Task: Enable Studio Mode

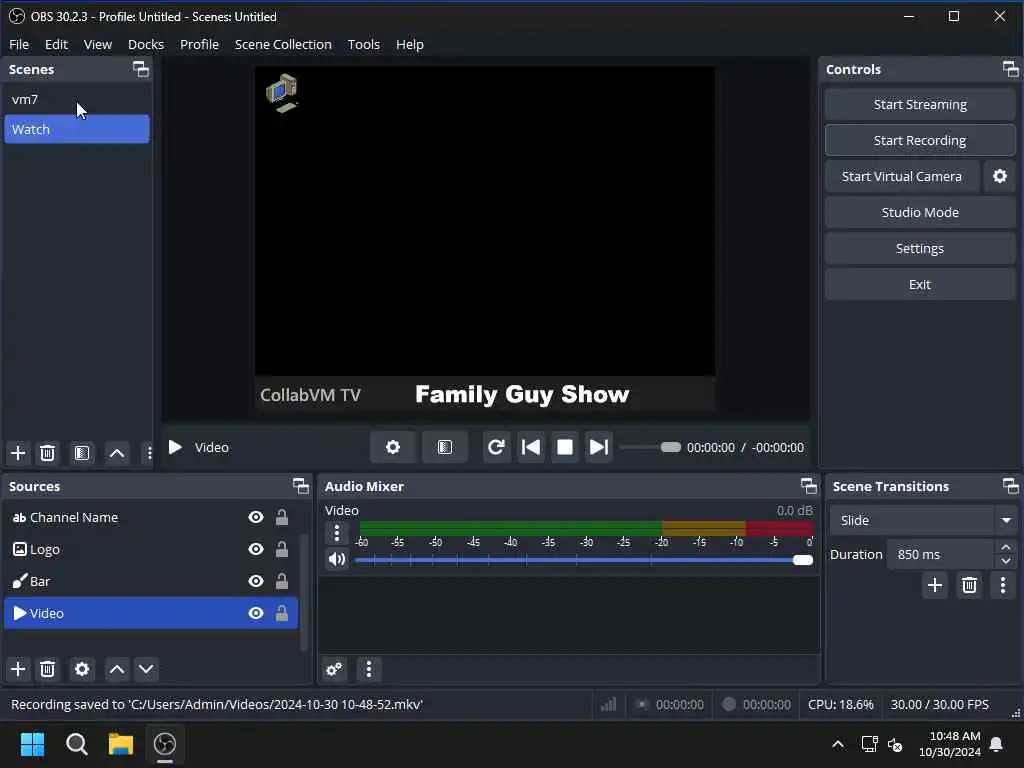Action: click(x=920, y=212)
